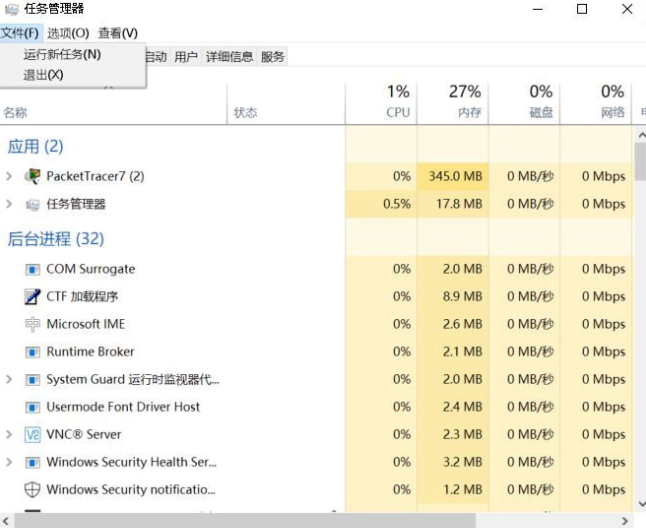
Task: Select 运行新任务(N) from the file menu
Action: click(62, 54)
